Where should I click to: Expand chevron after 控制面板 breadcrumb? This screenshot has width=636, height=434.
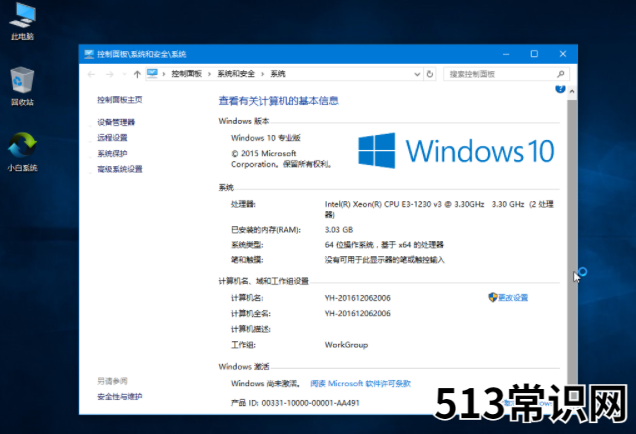[x=209, y=74]
